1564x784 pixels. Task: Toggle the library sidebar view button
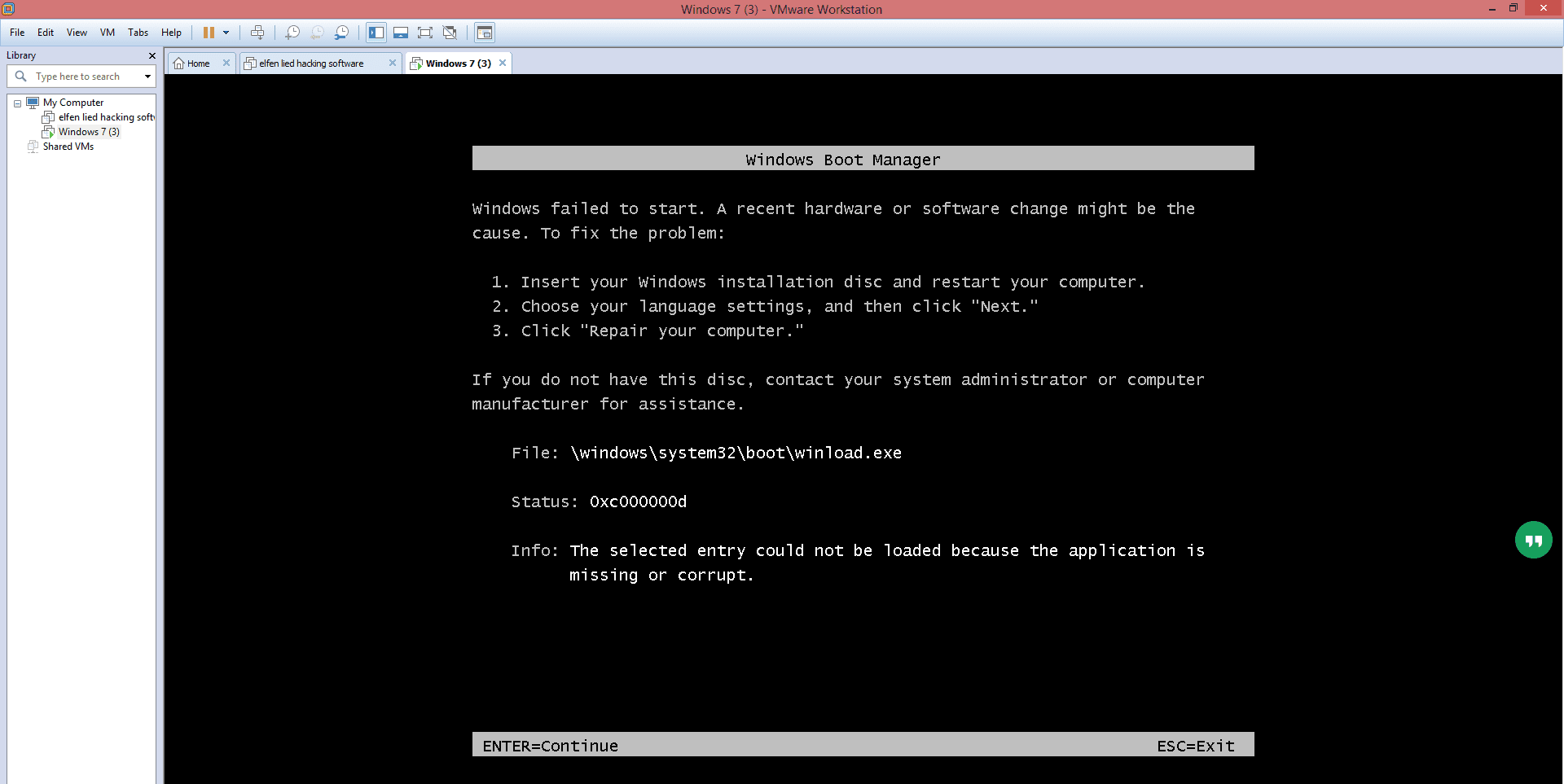click(x=376, y=33)
